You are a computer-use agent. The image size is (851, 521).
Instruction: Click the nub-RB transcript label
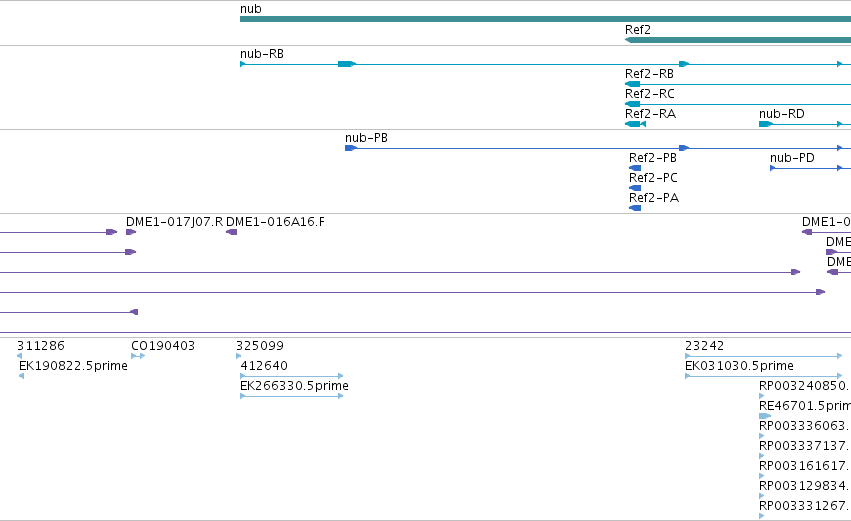coord(262,54)
